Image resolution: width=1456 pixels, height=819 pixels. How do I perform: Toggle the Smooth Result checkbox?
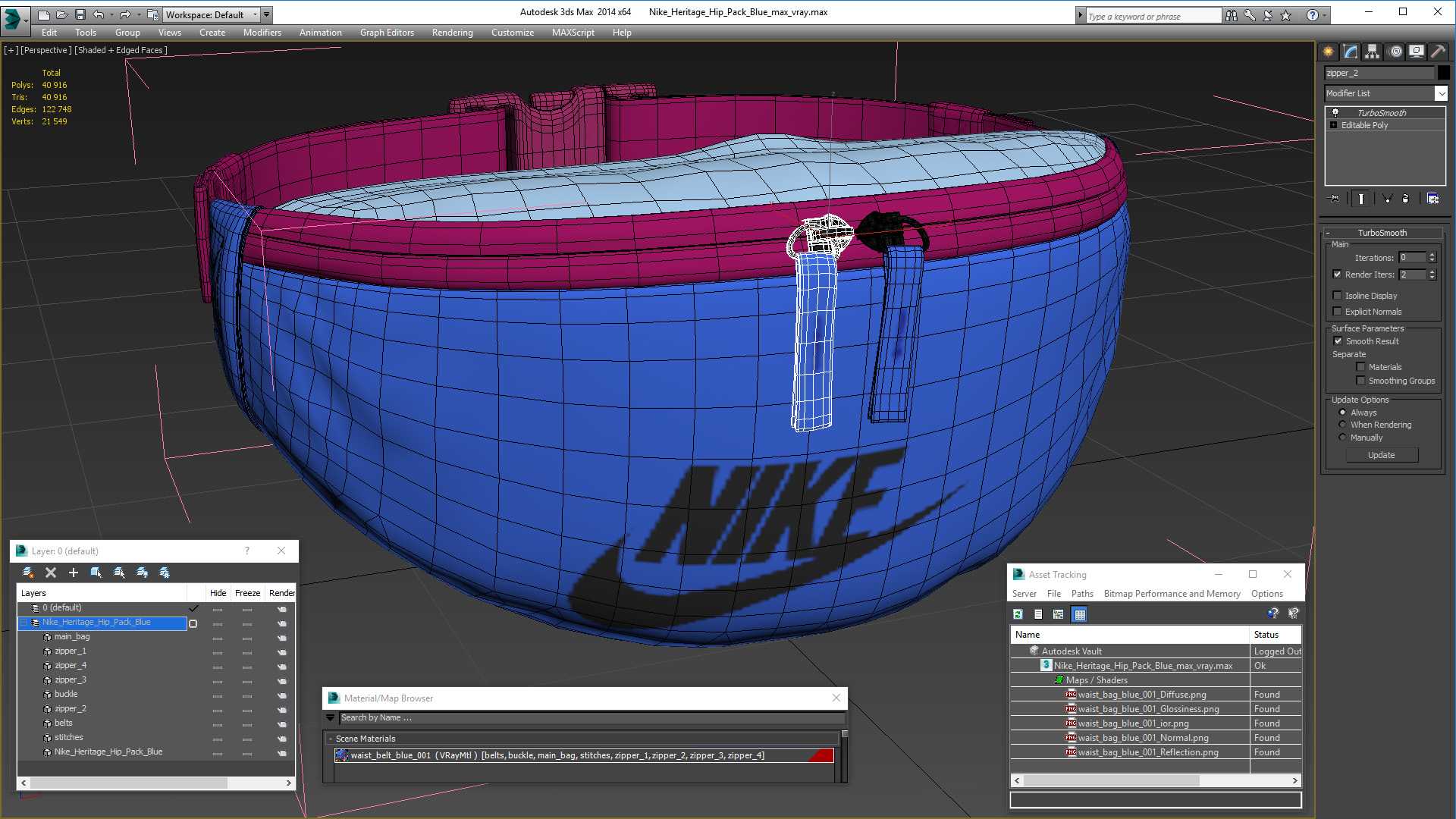pyautogui.click(x=1338, y=341)
